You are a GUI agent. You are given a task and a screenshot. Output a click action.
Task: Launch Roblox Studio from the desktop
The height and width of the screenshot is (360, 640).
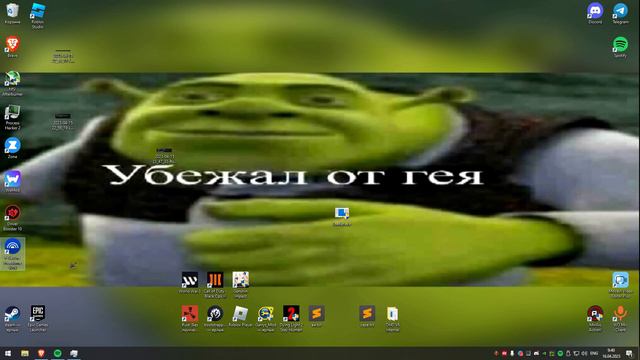[38, 16]
